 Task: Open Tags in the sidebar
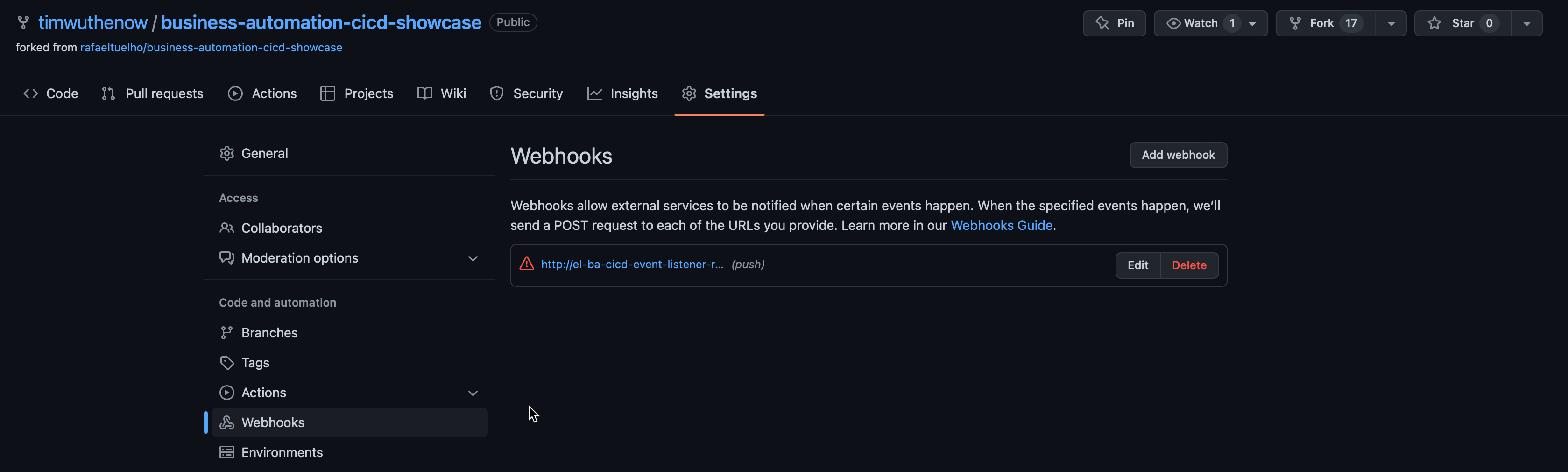[350, 362]
